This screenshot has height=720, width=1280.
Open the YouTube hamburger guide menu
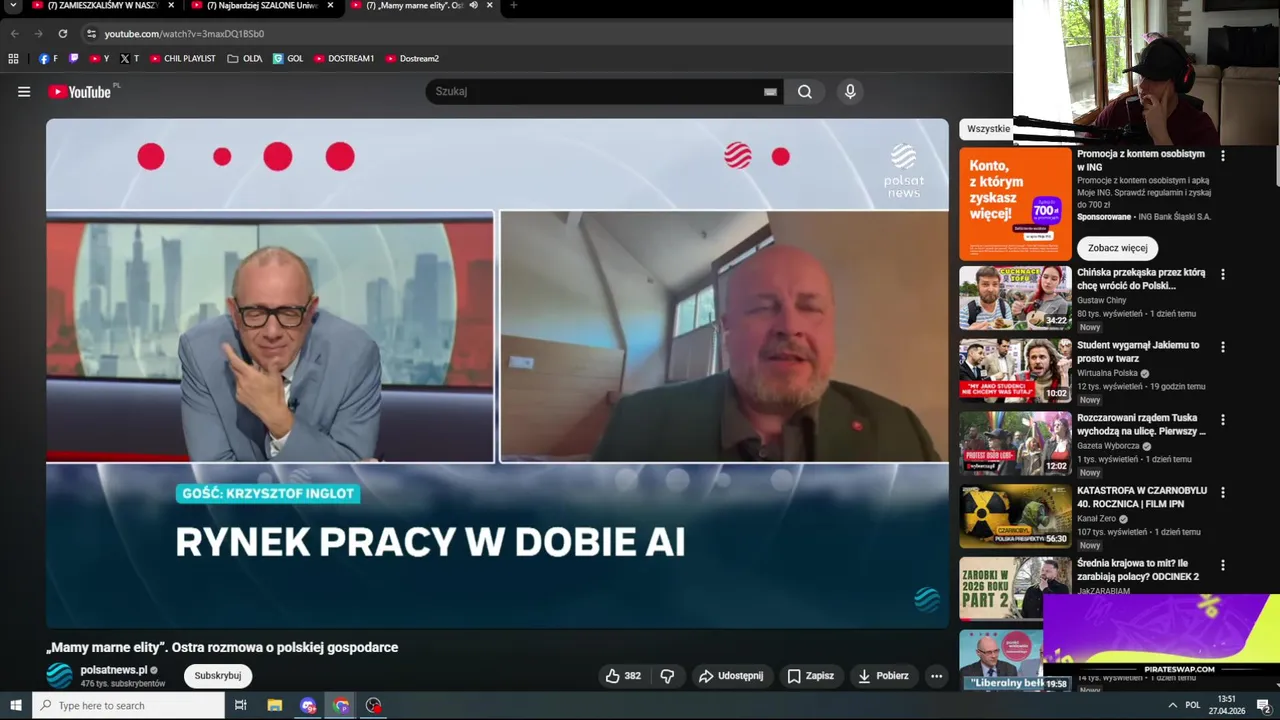click(24, 92)
